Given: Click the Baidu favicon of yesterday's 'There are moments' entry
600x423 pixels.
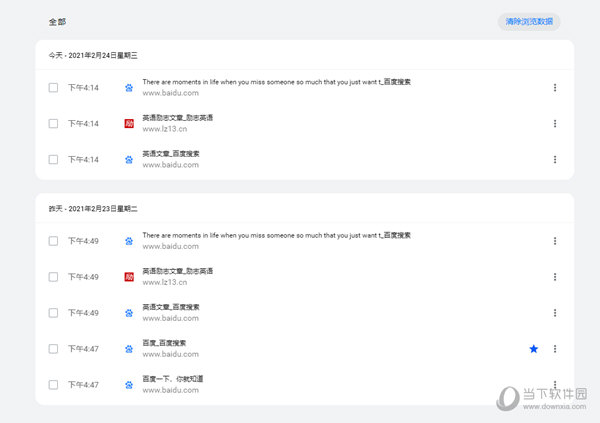Looking at the screenshot, I should click(128, 240).
